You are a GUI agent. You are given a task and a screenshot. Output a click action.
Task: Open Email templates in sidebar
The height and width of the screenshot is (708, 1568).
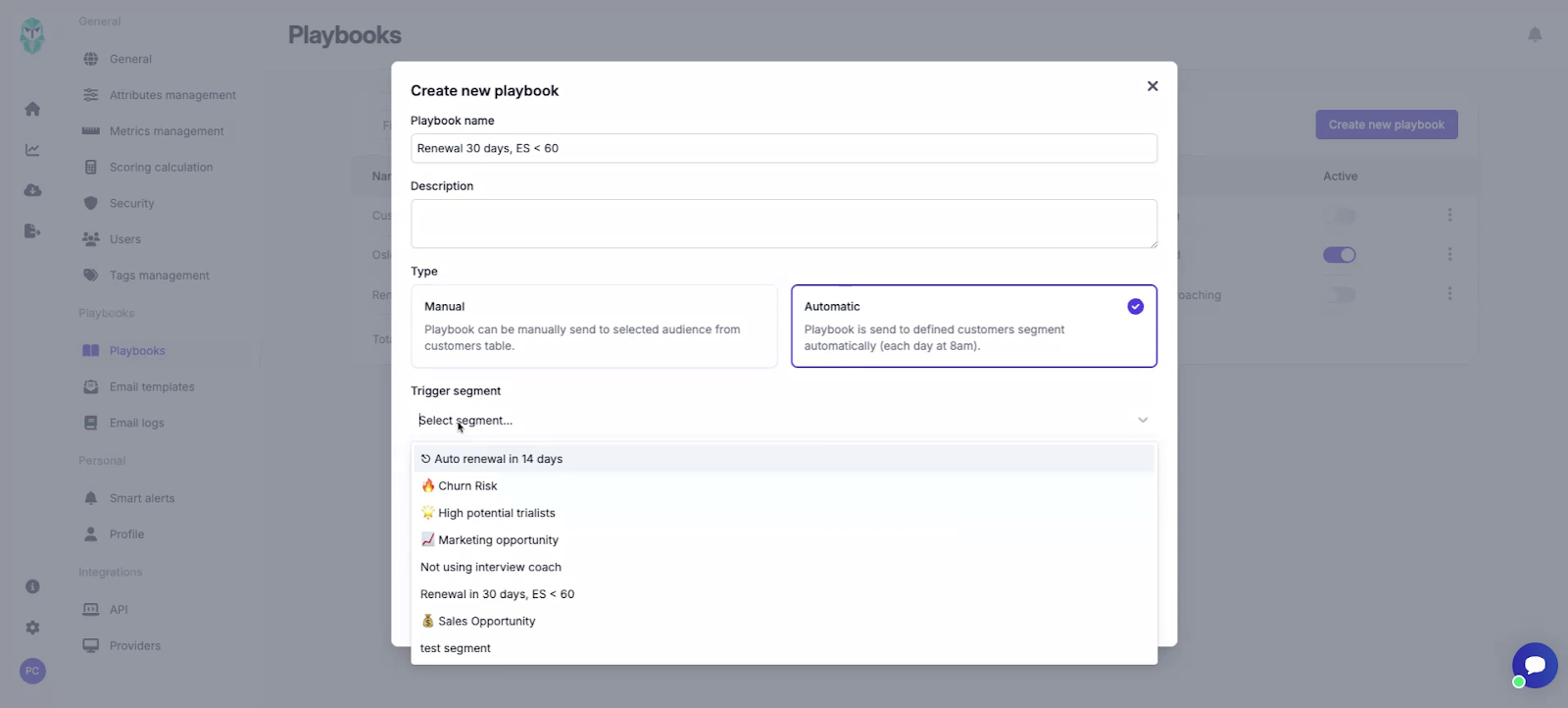152,387
